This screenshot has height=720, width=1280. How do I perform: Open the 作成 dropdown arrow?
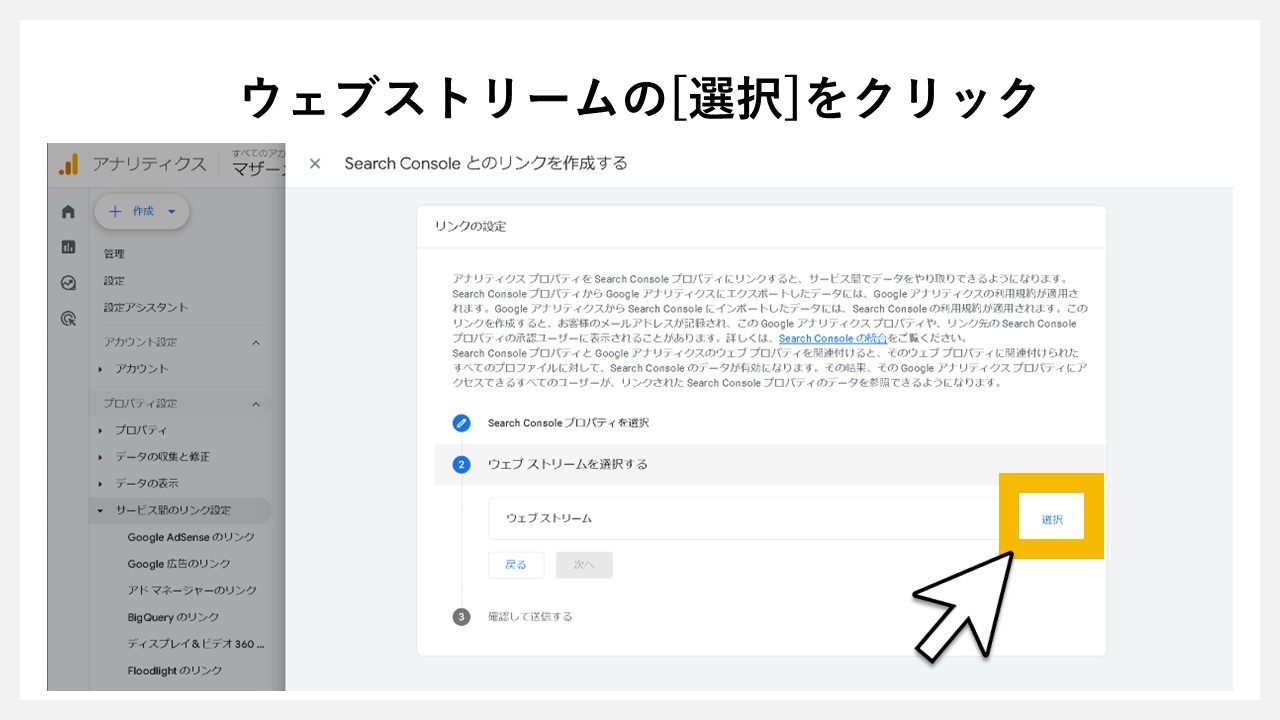point(169,212)
